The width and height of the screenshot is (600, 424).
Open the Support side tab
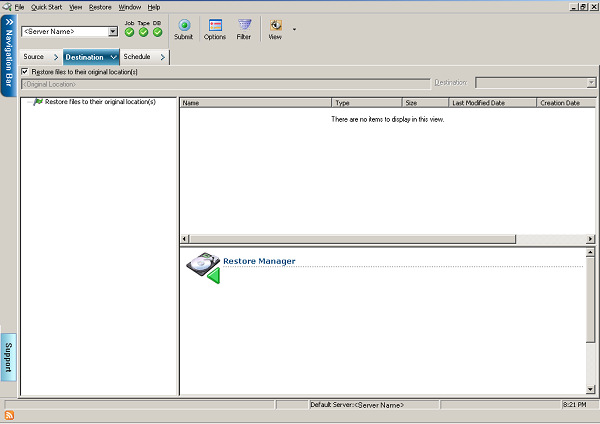(x=8, y=357)
